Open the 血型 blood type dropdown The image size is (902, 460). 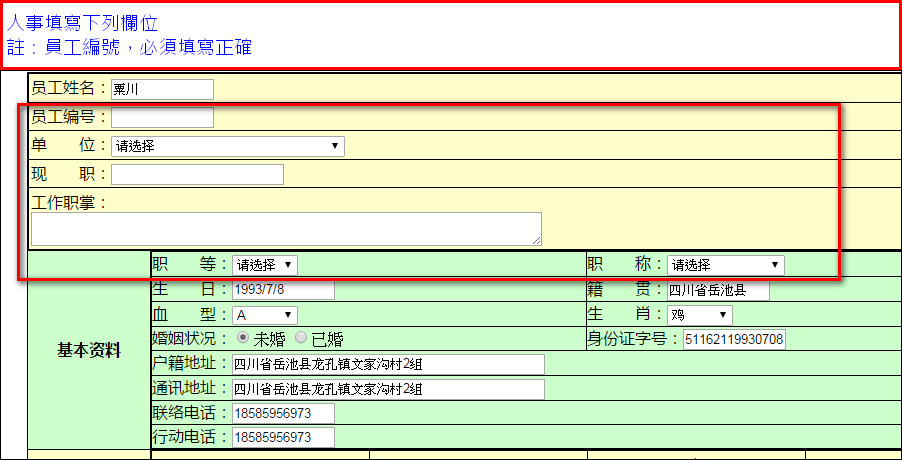(x=264, y=315)
